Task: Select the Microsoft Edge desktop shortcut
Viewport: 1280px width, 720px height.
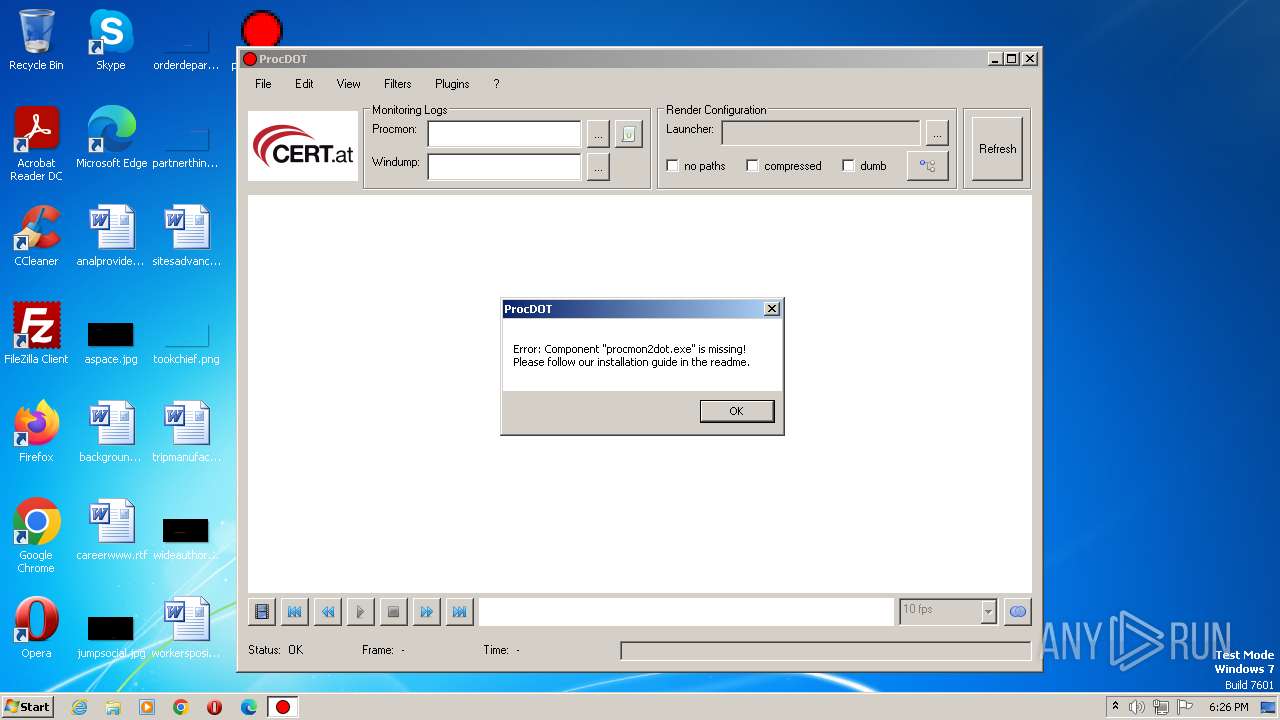Action: point(111,138)
